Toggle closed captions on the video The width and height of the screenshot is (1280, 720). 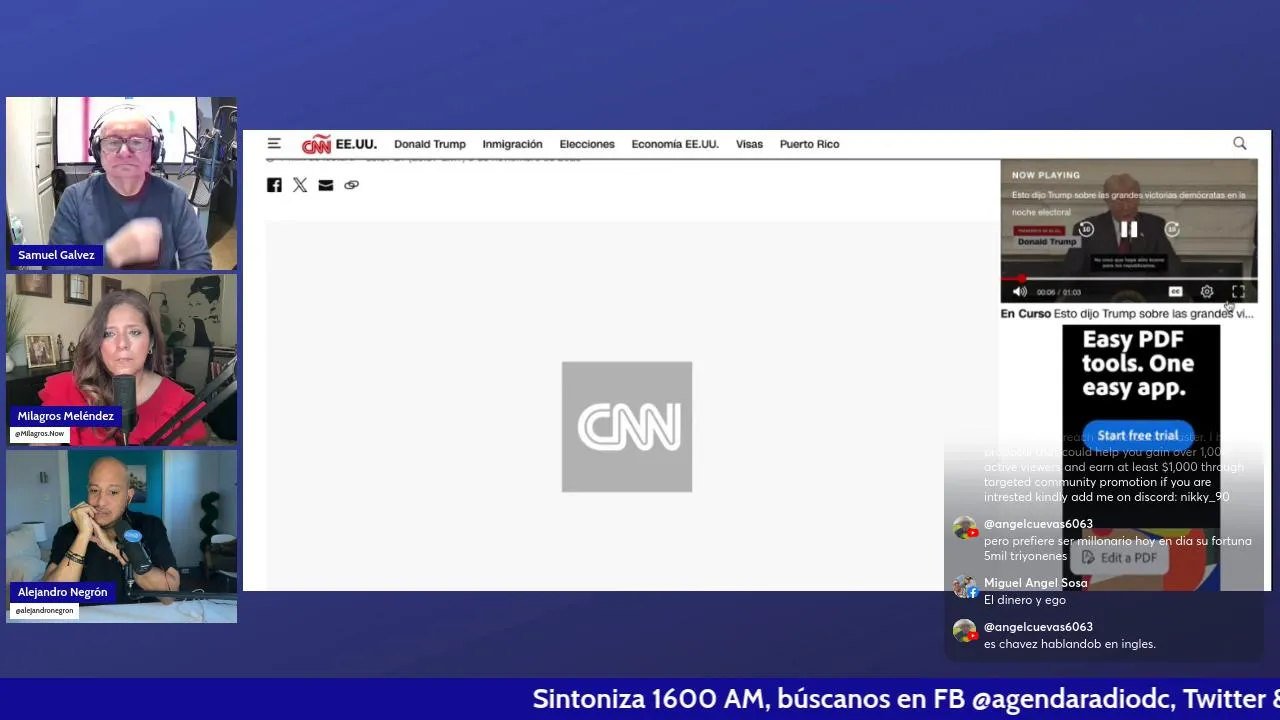point(1176,292)
